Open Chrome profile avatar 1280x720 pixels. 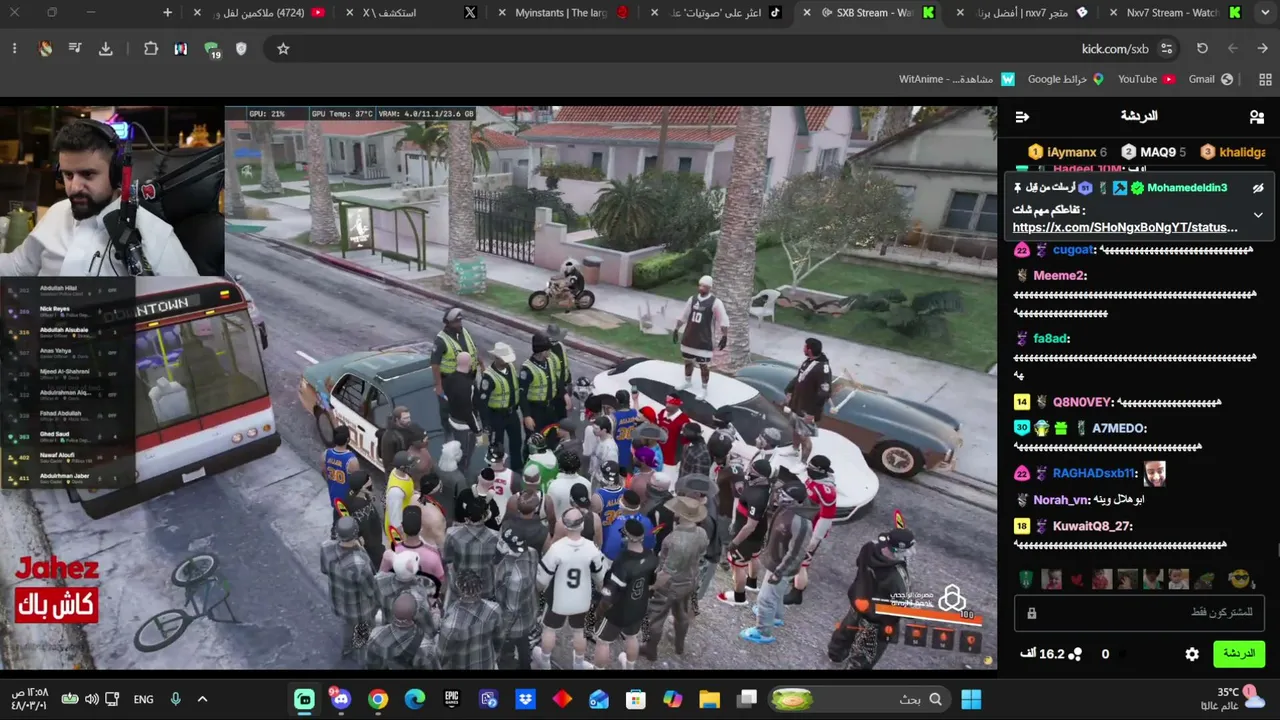coord(45,48)
